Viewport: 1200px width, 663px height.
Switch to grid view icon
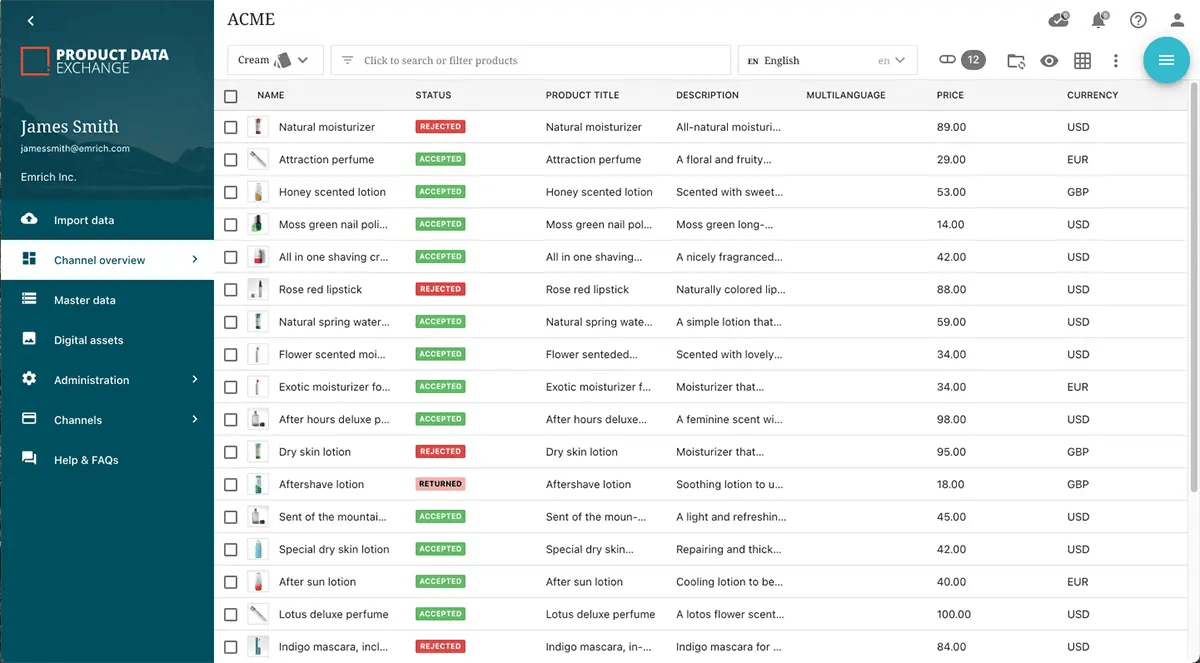click(1082, 61)
